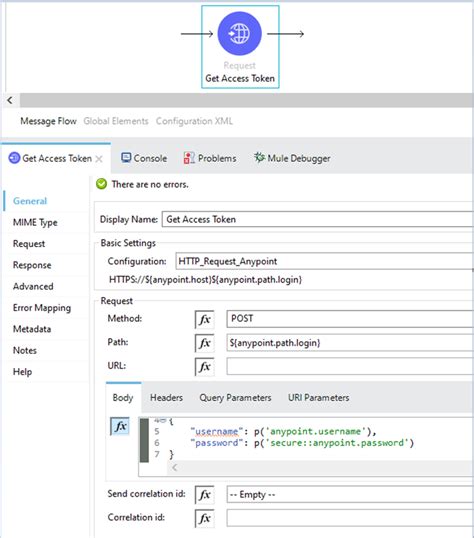Open Error Mapping settings section
Image resolution: width=474 pixels, height=538 pixels.
click(x=42, y=308)
